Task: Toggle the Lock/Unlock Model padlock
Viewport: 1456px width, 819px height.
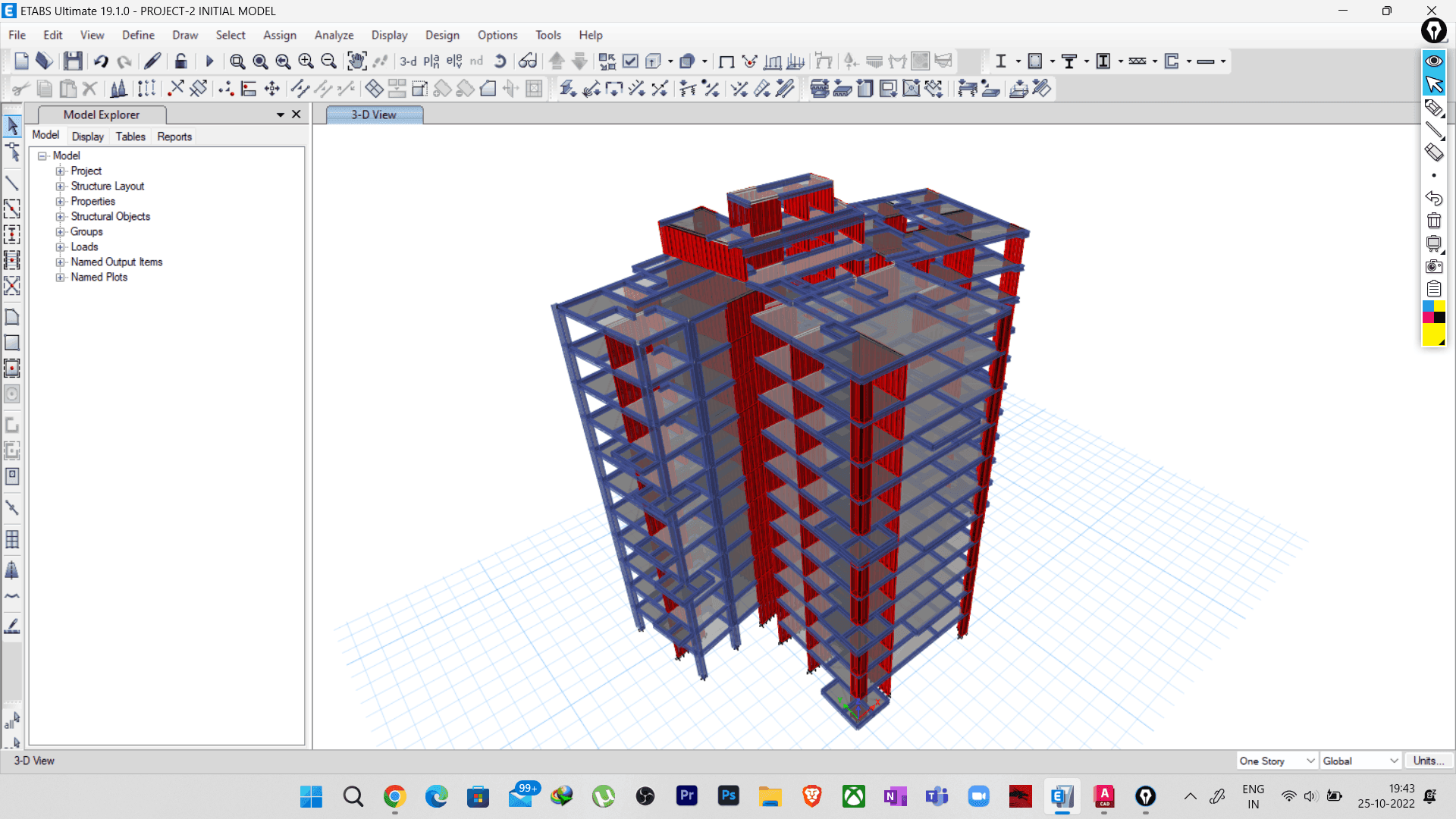Action: point(180,61)
